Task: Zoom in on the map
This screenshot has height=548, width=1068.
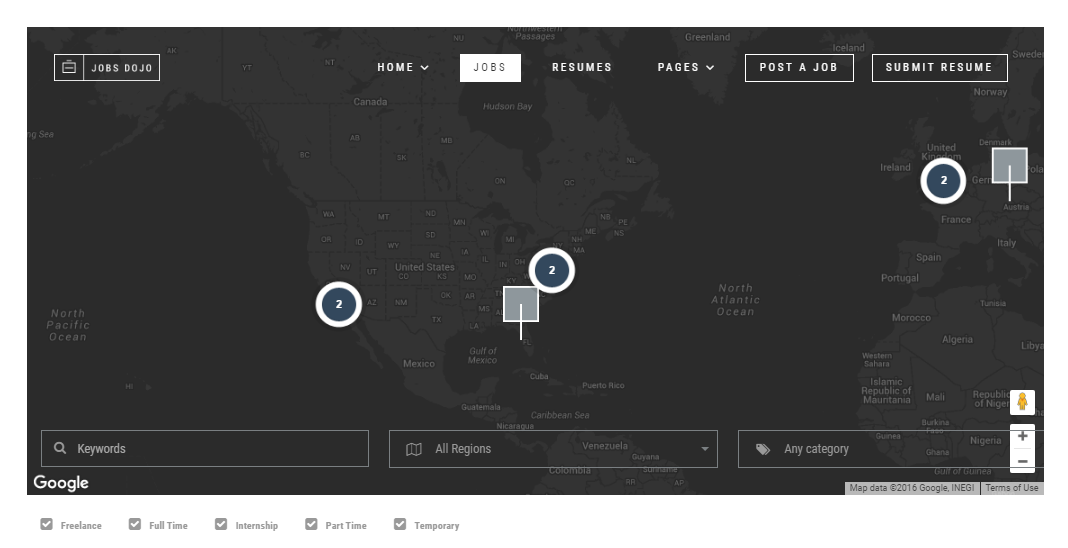Action: coord(1022,436)
